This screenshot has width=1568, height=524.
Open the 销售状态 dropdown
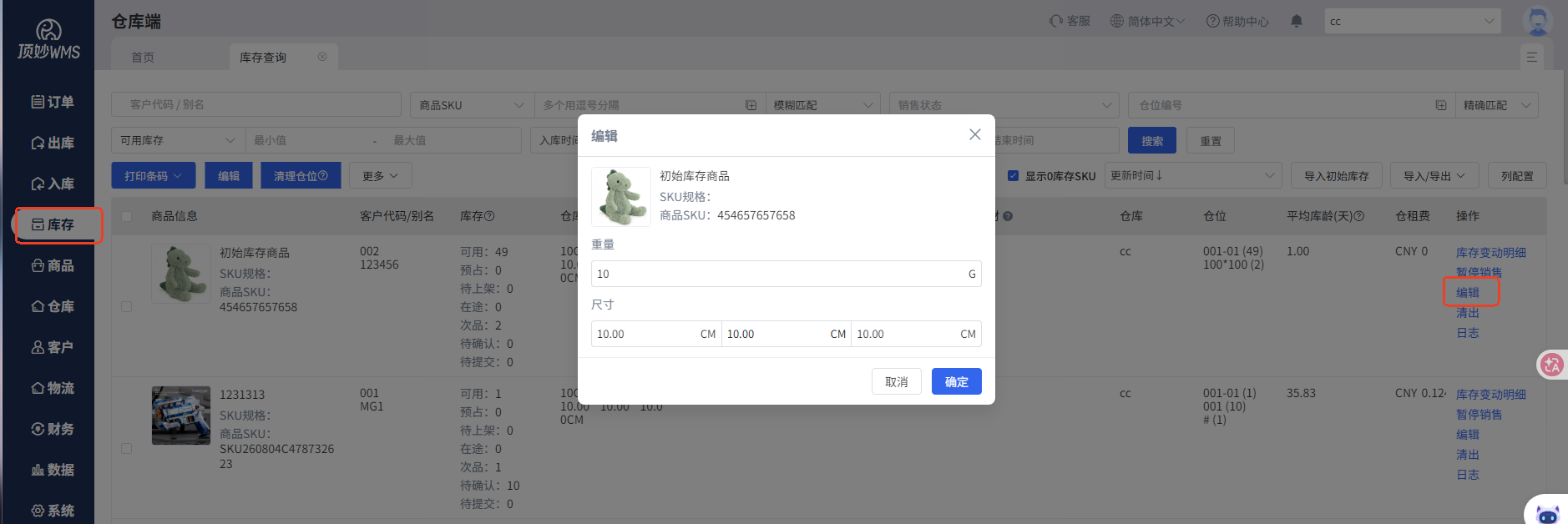tap(1004, 105)
